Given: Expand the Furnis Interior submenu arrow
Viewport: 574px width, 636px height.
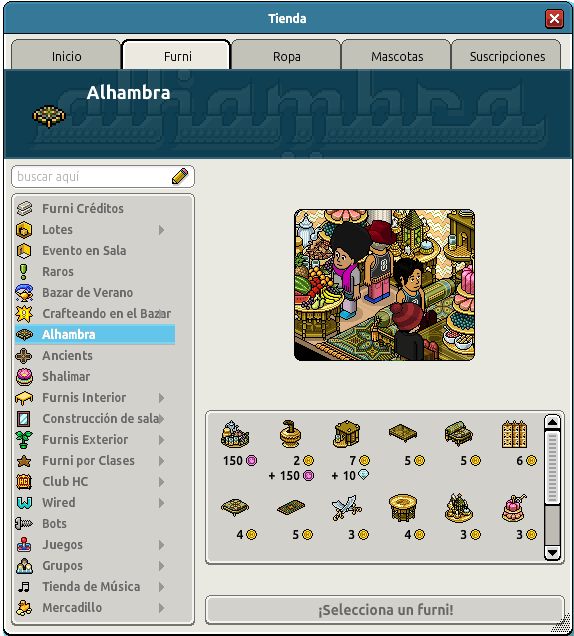Looking at the screenshot, I should point(161,398).
